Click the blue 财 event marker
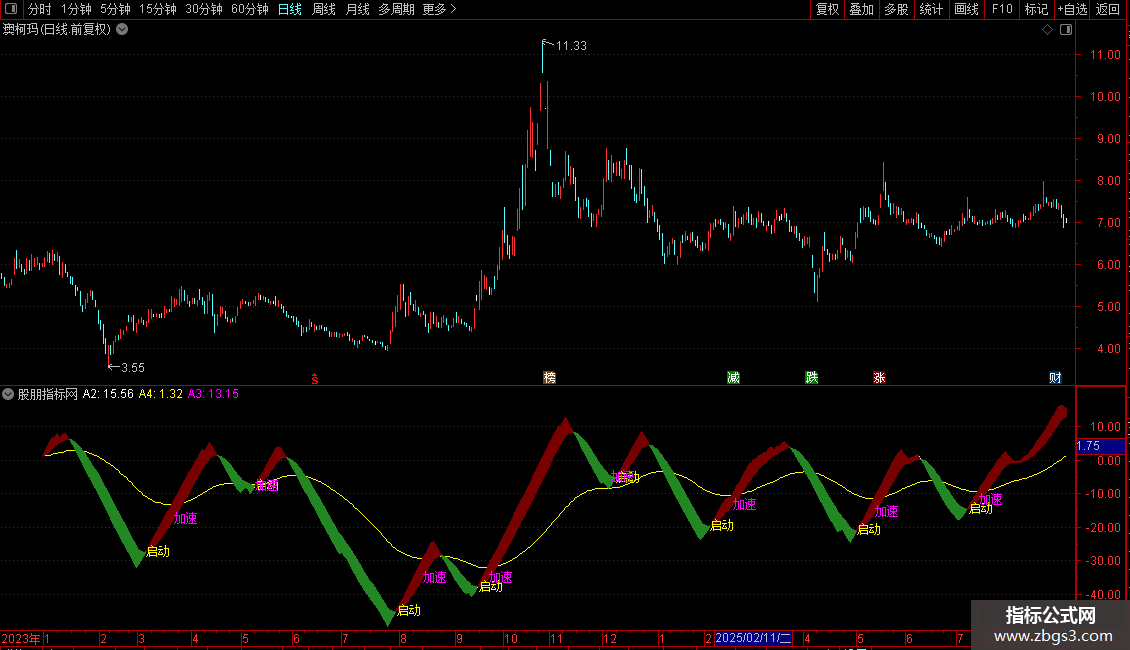This screenshot has height=650, width=1130. tap(1055, 378)
